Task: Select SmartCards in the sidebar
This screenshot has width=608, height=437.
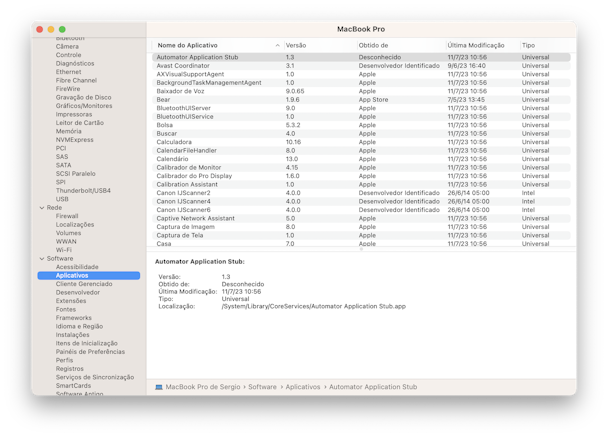Action: click(73, 386)
